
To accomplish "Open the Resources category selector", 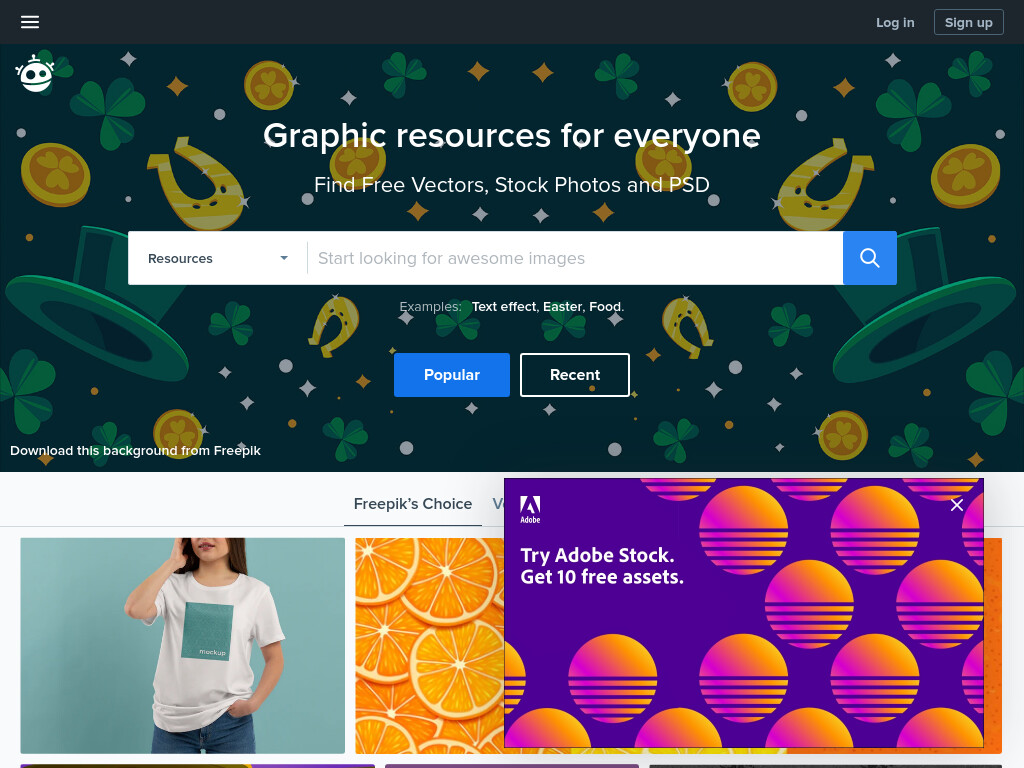I will [217, 258].
